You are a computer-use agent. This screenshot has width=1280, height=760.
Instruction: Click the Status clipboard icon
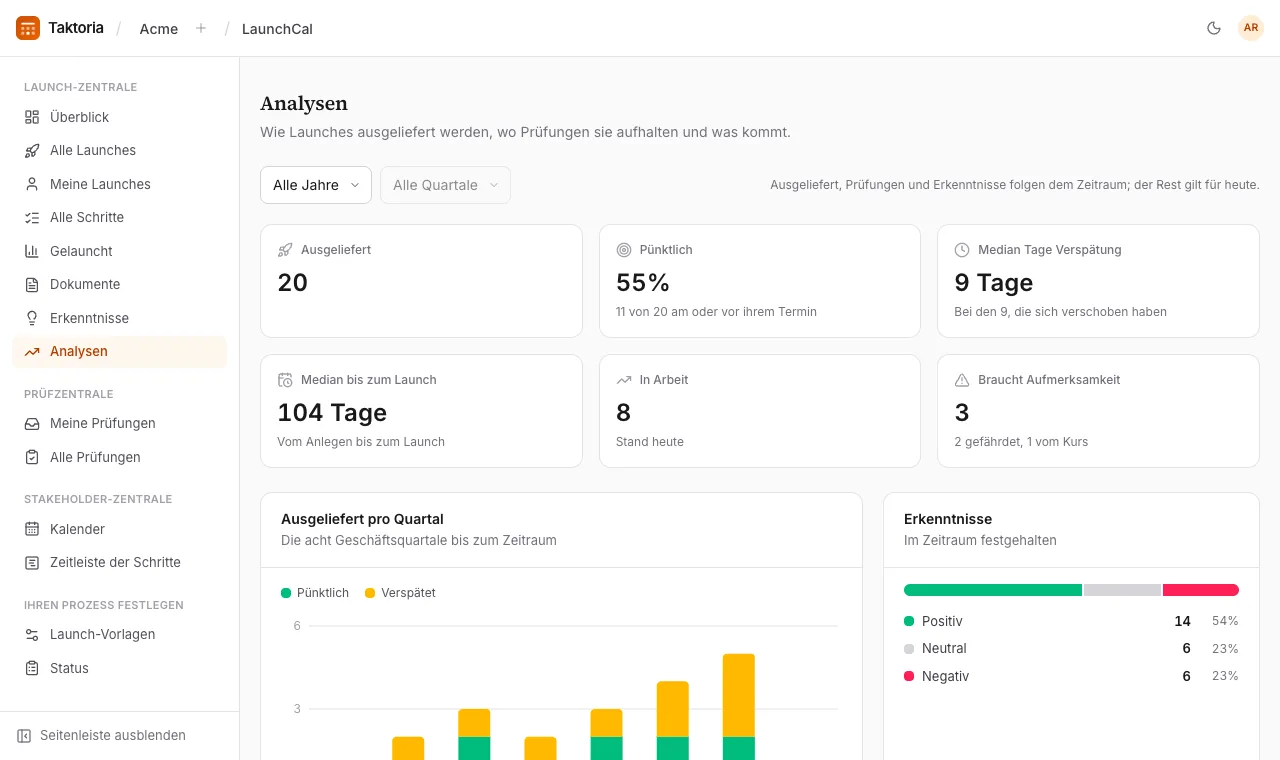pyautogui.click(x=32, y=668)
